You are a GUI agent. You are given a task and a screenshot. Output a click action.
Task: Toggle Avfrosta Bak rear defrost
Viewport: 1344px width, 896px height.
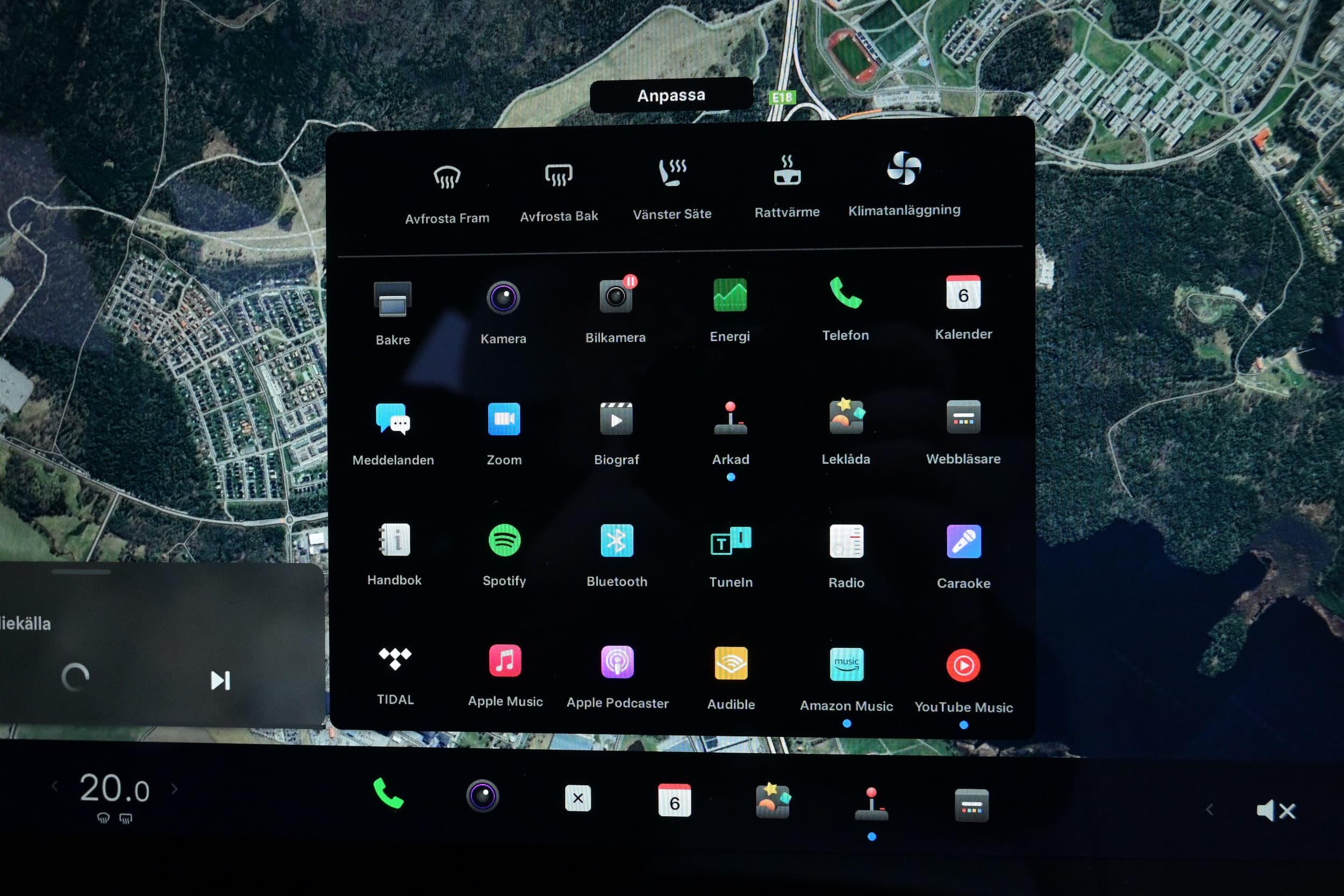[559, 175]
